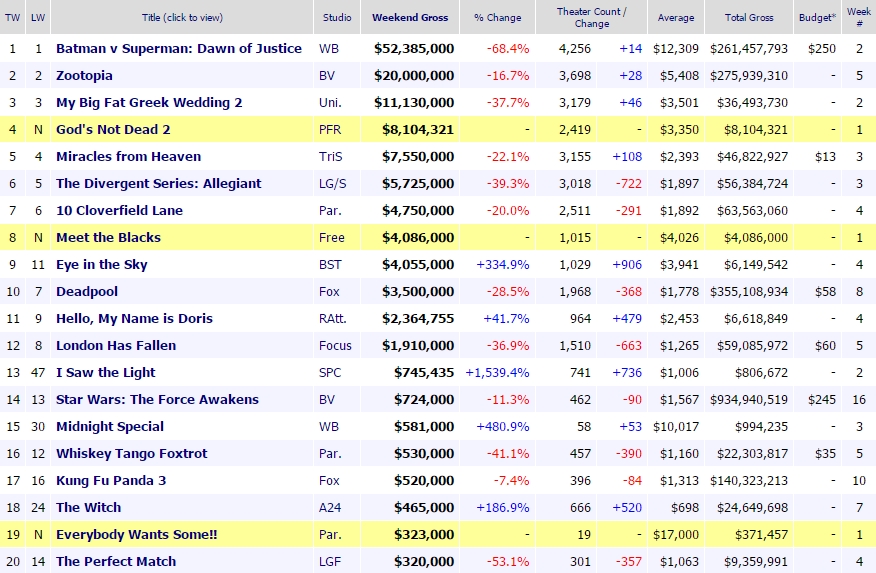Image resolution: width=876 pixels, height=573 pixels.
Task: Open 10 Cloverfield Lane link
Action: coord(119,211)
